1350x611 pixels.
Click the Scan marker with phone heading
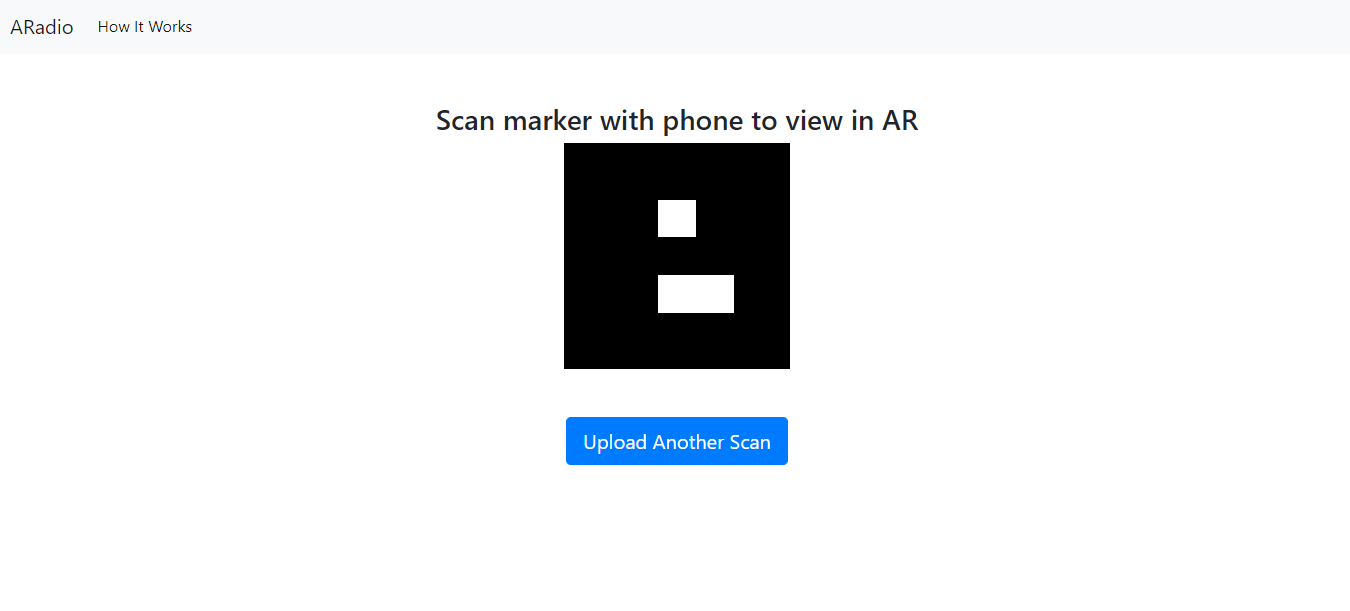677,121
